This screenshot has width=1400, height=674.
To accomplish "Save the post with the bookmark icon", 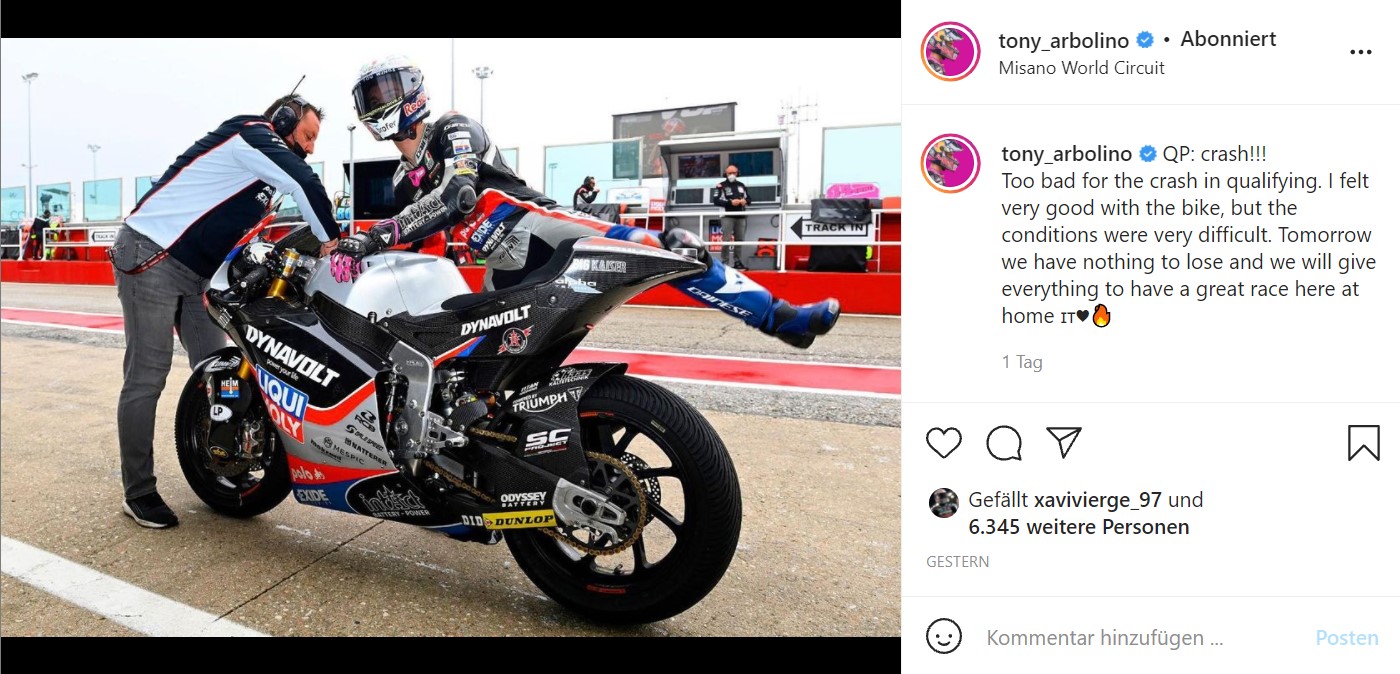I will pyautogui.click(x=1363, y=442).
